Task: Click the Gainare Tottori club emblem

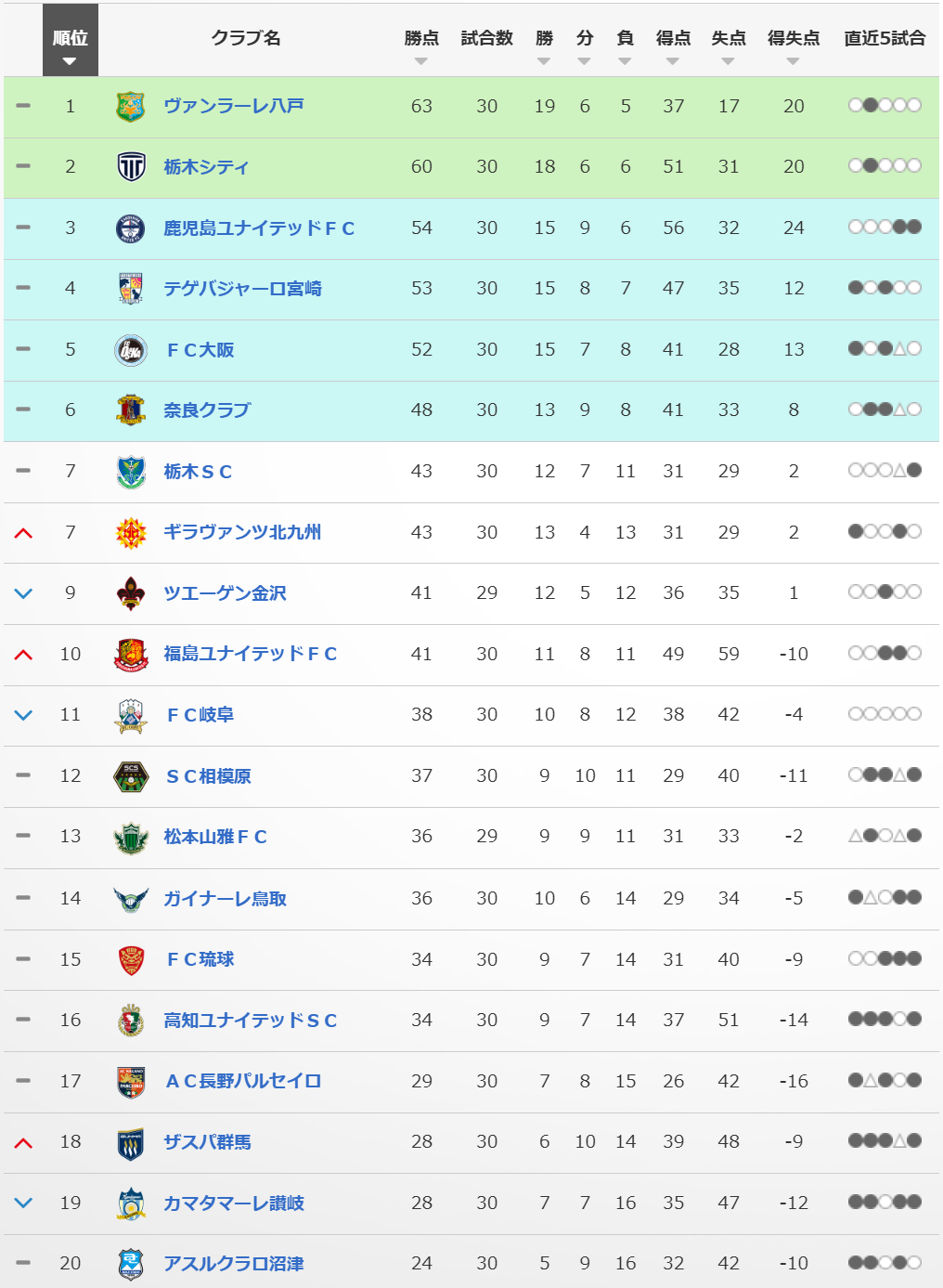Action: tap(131, 899)
